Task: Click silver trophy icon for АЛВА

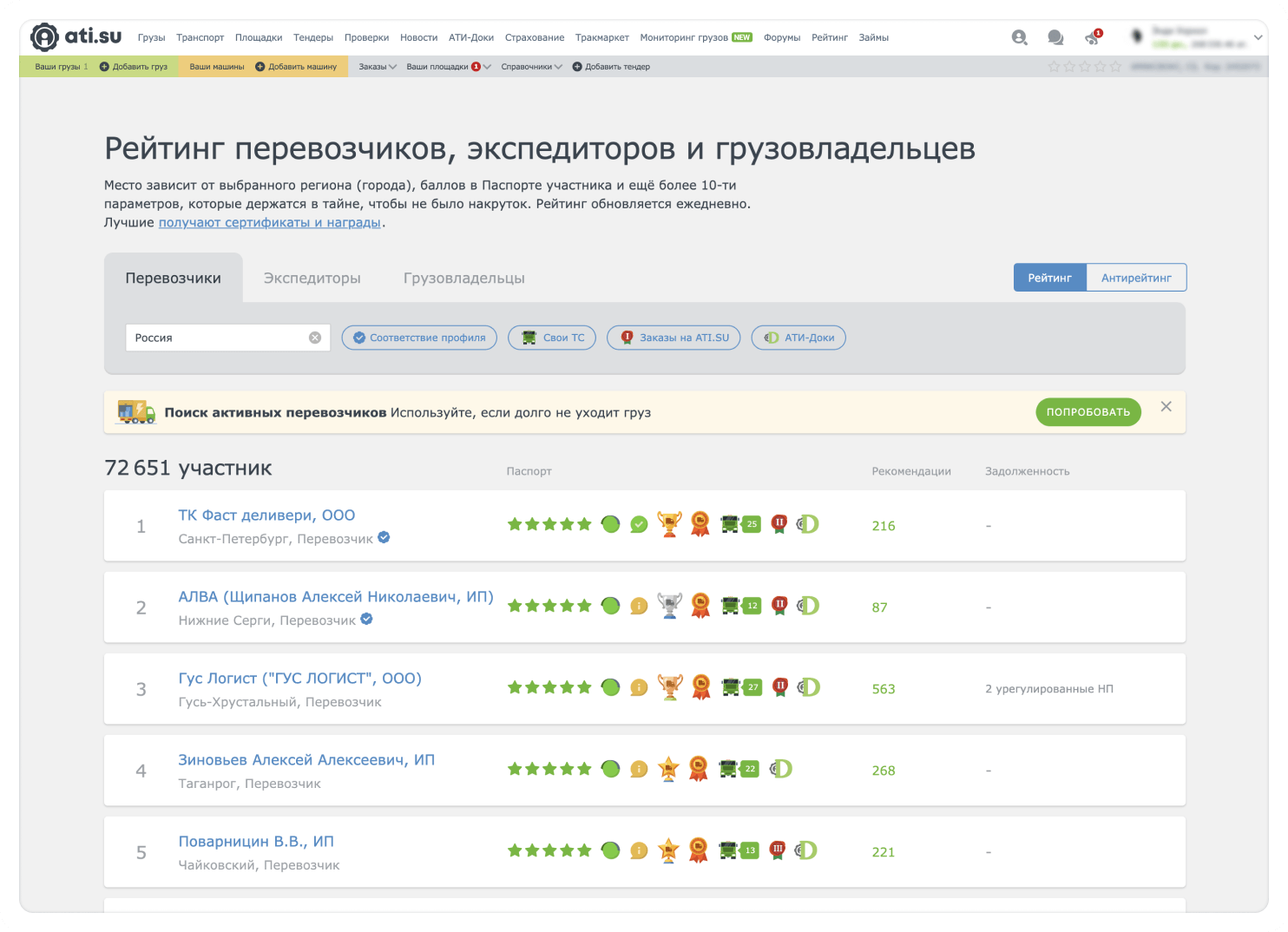Action: click(x=669, y=606)
